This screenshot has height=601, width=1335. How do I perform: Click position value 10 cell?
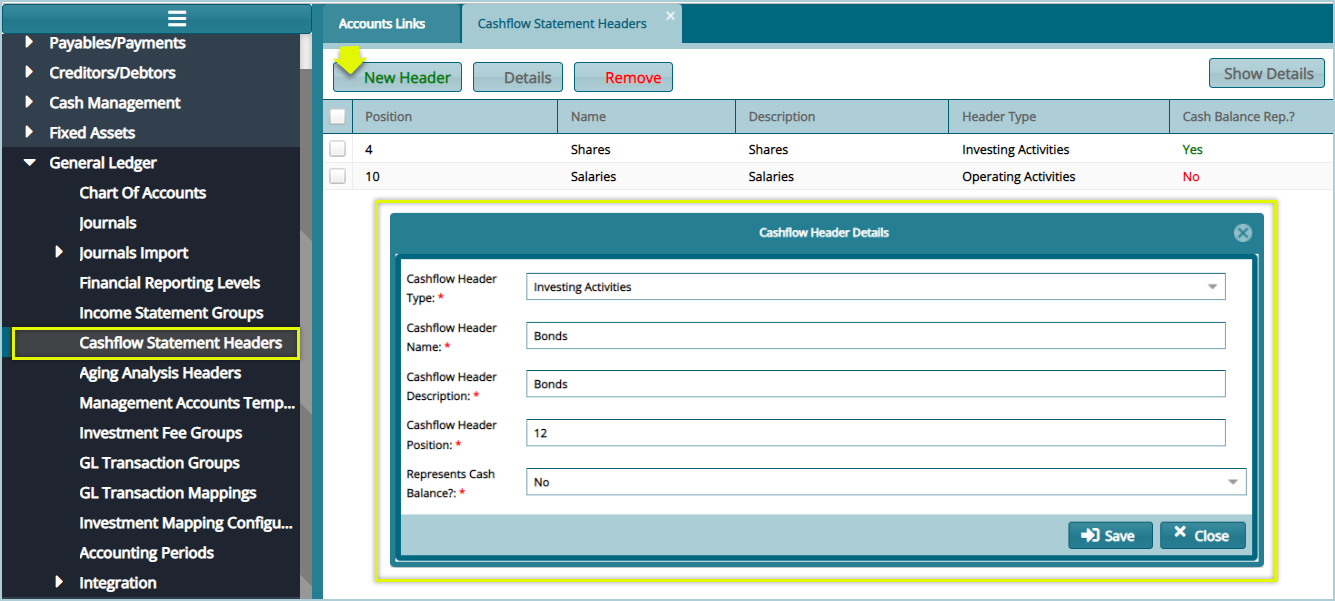point(372,177)
